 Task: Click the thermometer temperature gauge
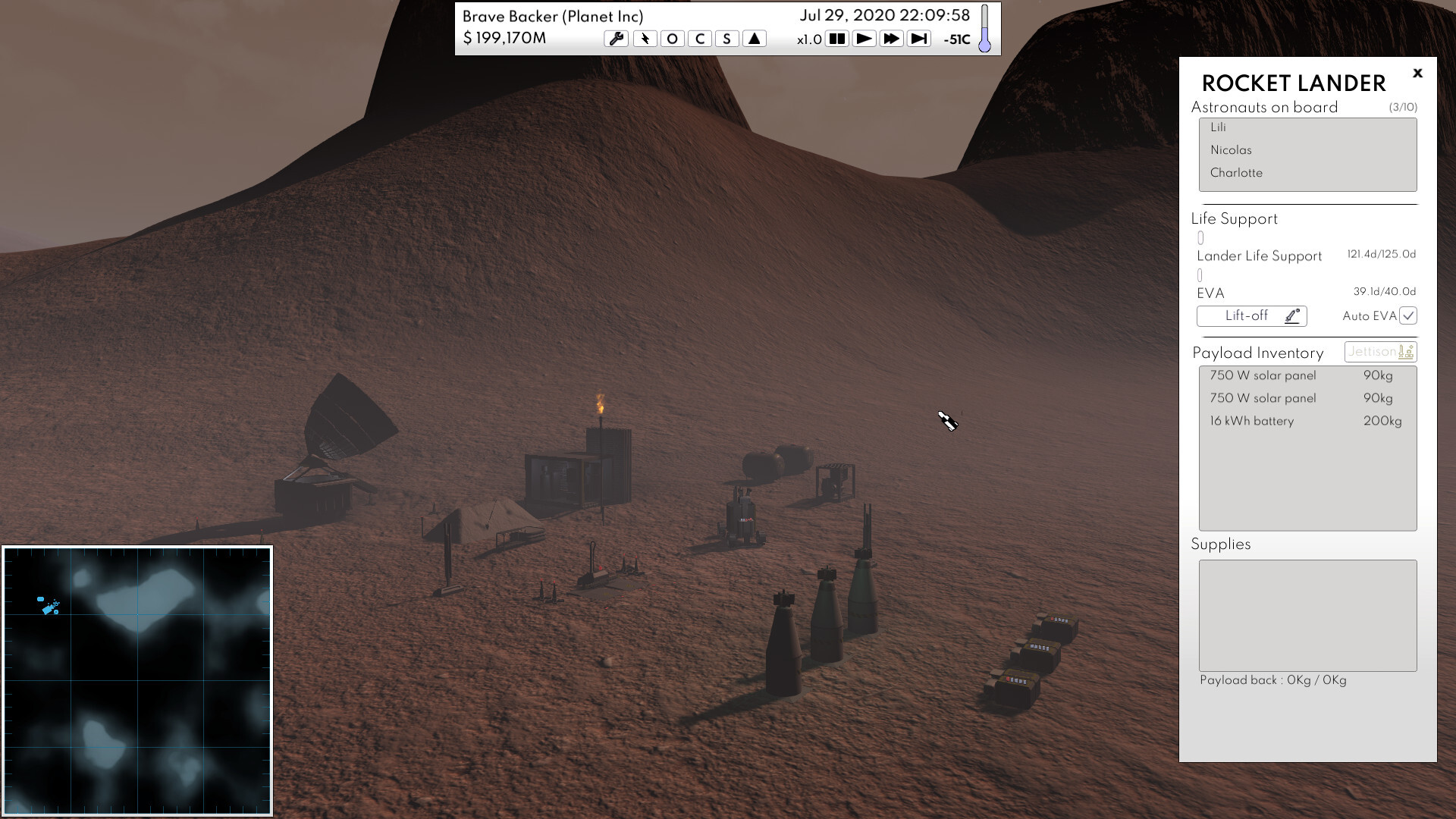tap(984, 29)
